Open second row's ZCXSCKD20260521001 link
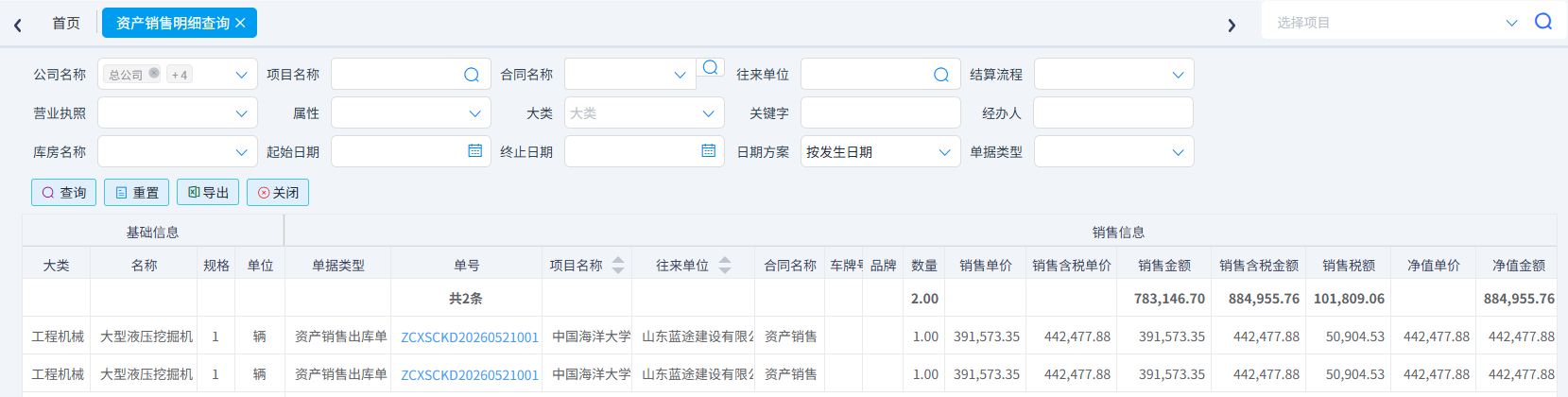The image size is (1568, 397). point(470,374)
